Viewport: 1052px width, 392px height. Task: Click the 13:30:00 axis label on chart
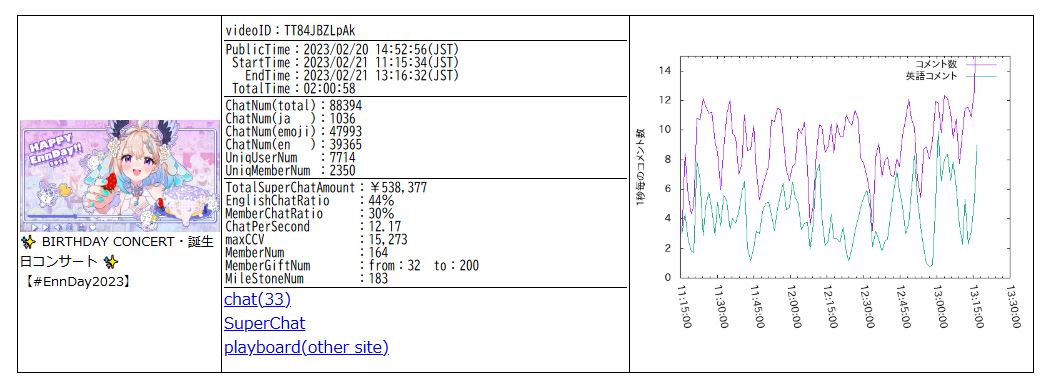(x=1015, y=305)
